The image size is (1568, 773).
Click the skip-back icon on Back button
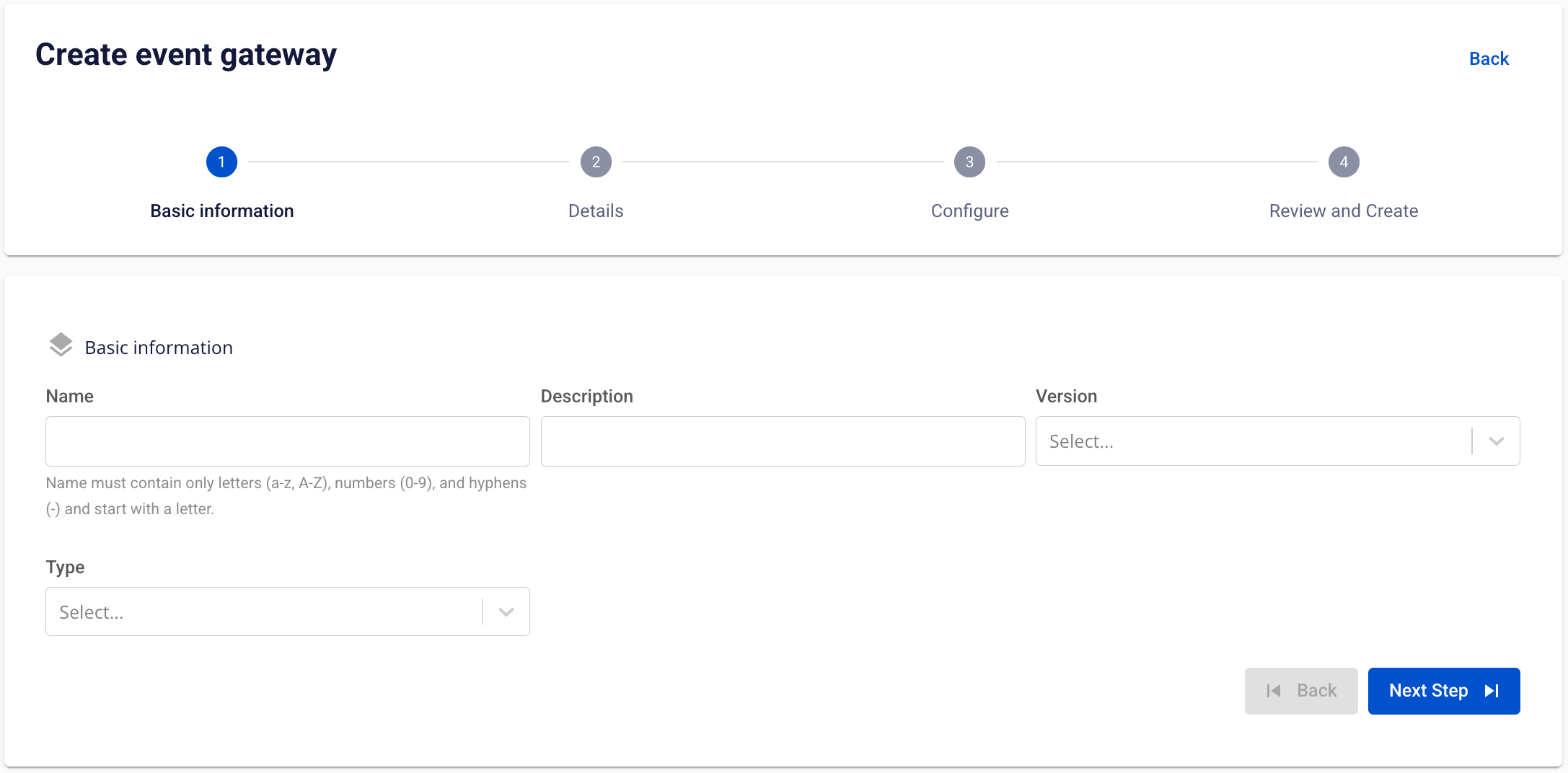click(x=1273, y=691)
